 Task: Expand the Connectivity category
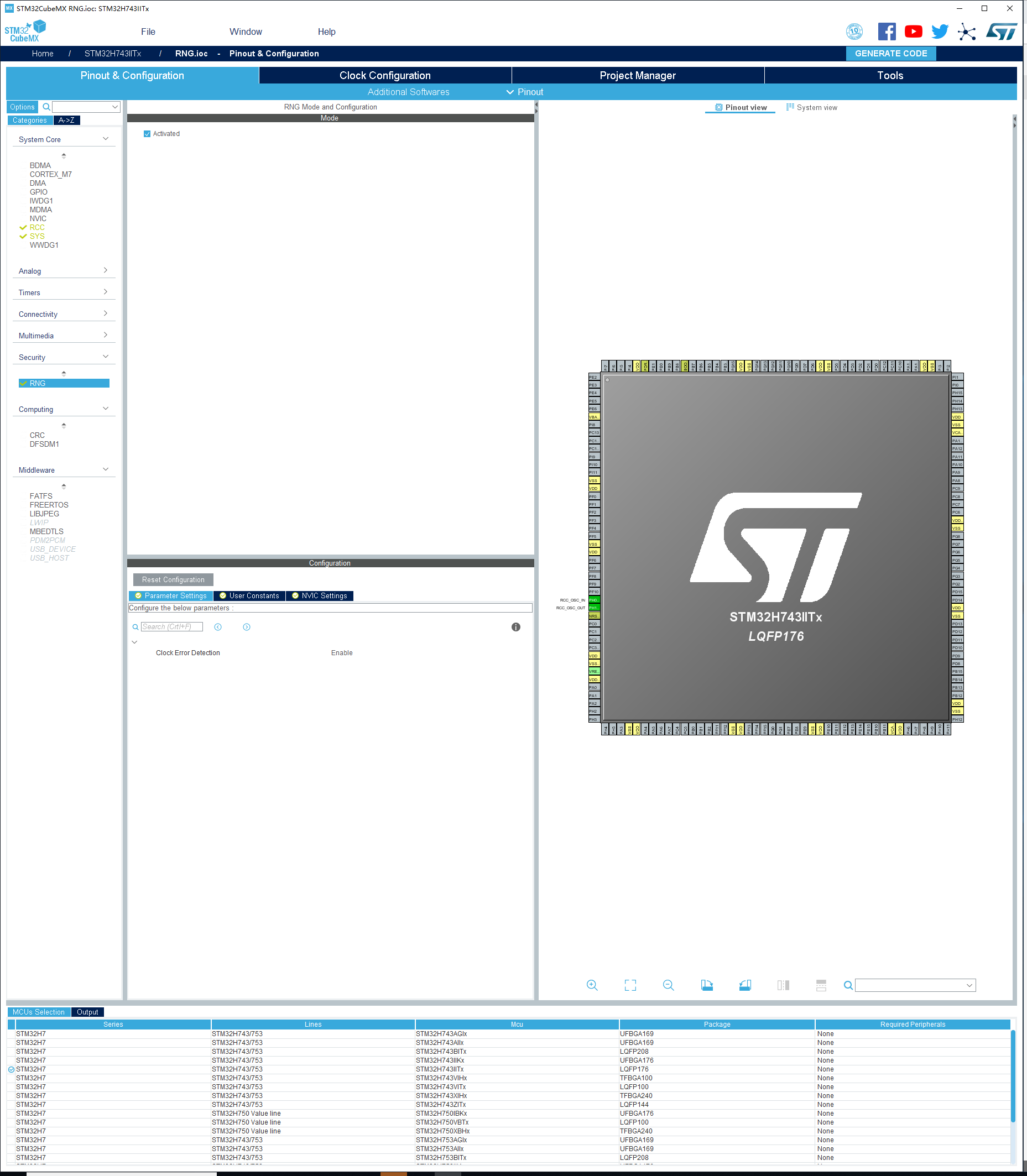[x=106, y=313]
